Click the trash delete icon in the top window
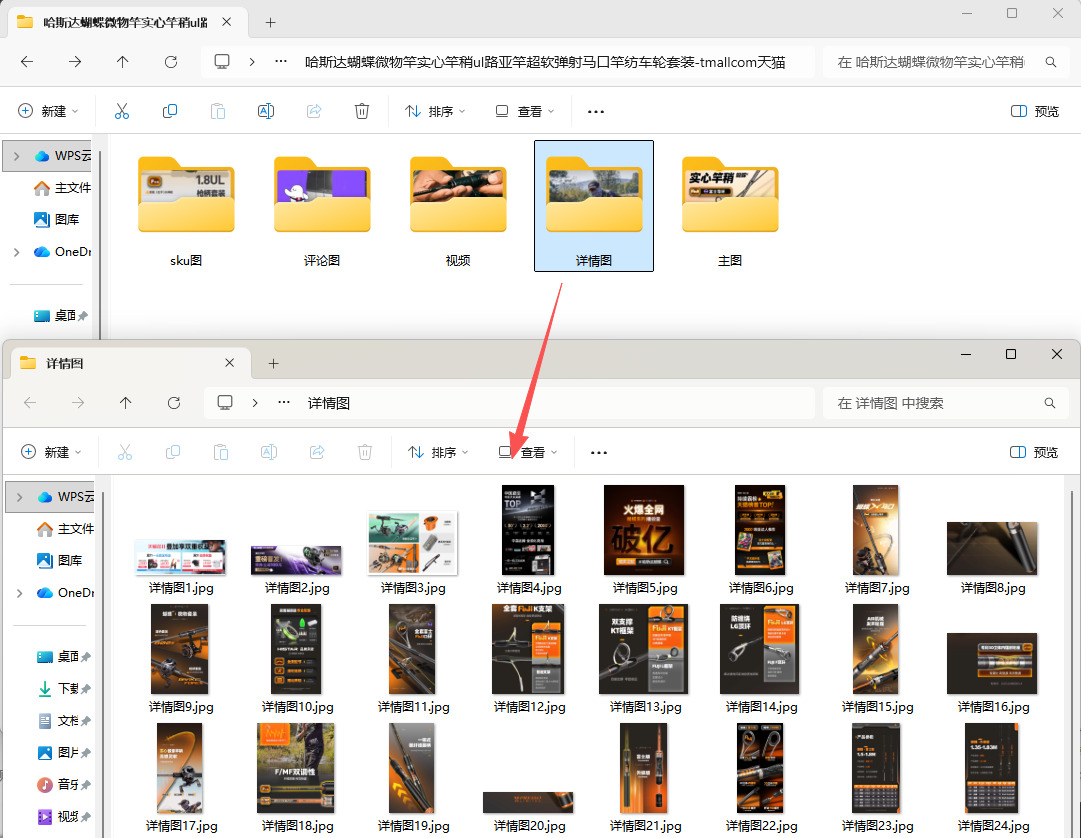 [x=362, y=111]
